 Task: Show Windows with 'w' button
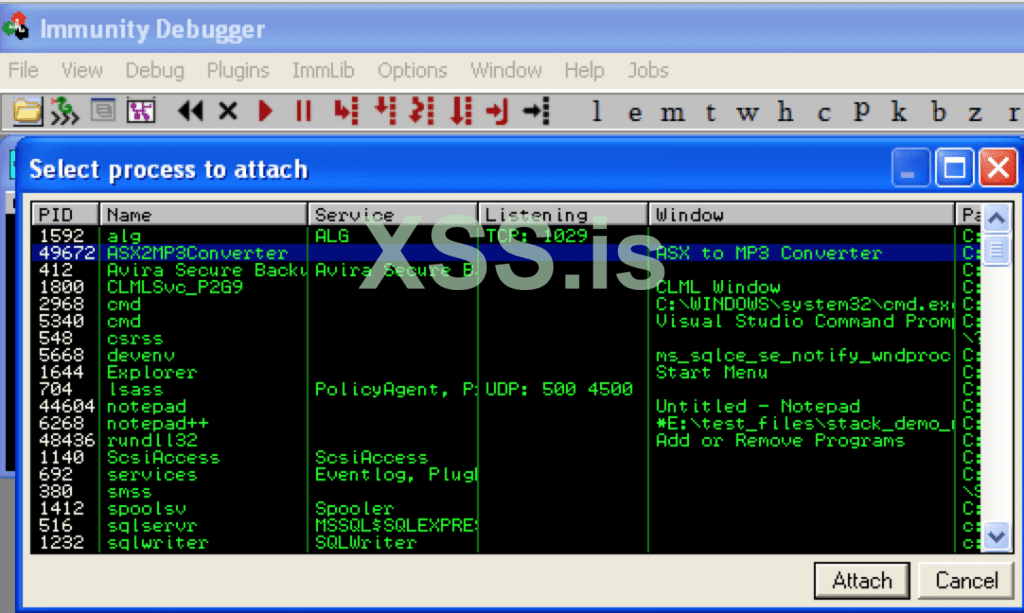[748, 113]
